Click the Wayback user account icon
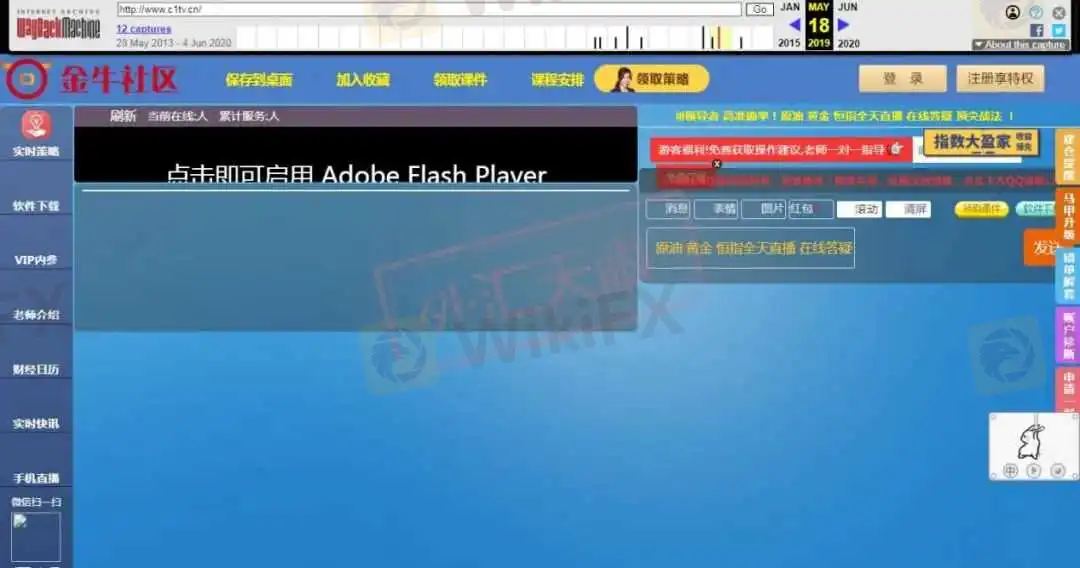Image resolution: width=1080 pixels, height=568 pixels. coord(1012,12)
